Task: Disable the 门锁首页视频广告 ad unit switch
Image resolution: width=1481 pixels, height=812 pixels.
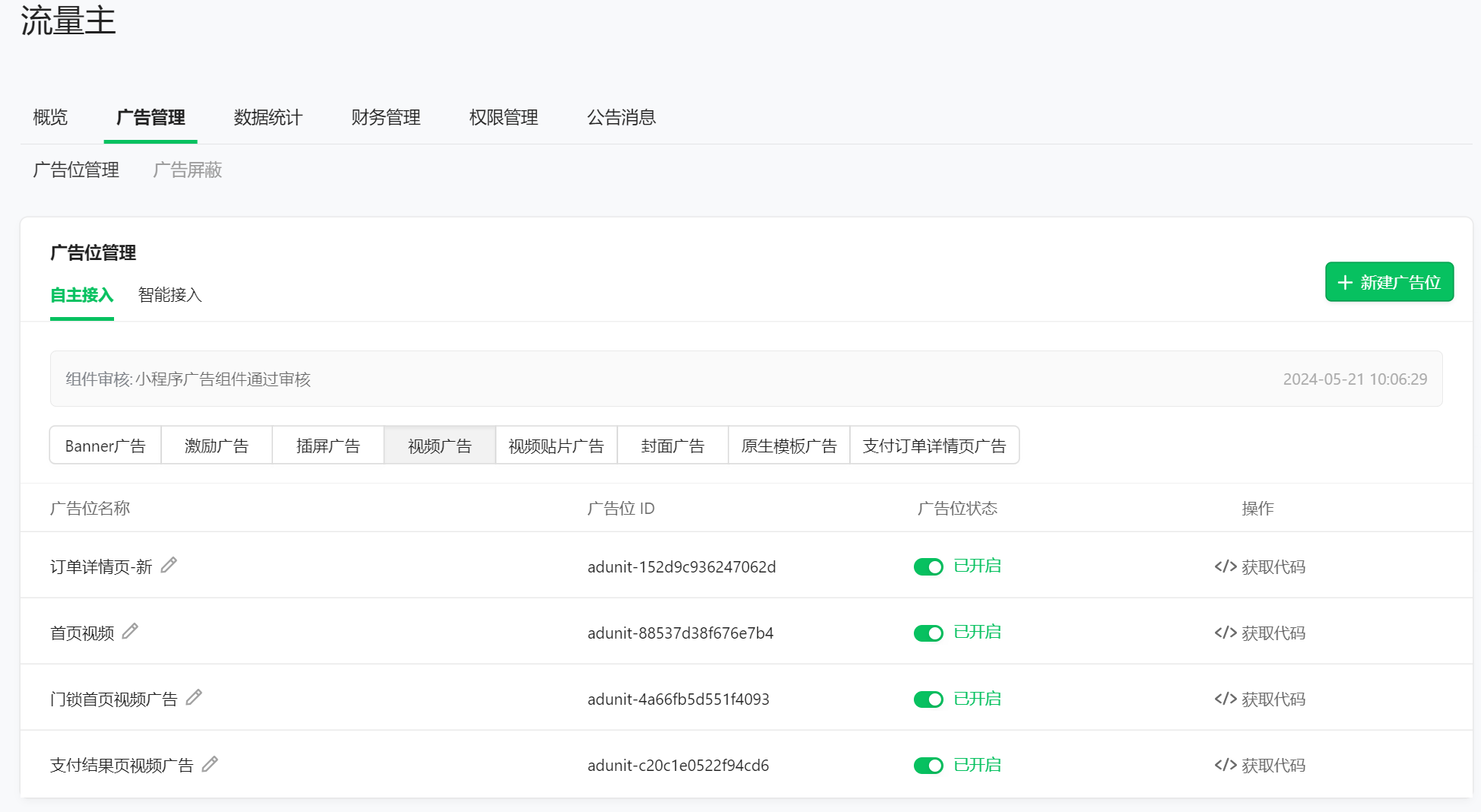Action: 928,699
